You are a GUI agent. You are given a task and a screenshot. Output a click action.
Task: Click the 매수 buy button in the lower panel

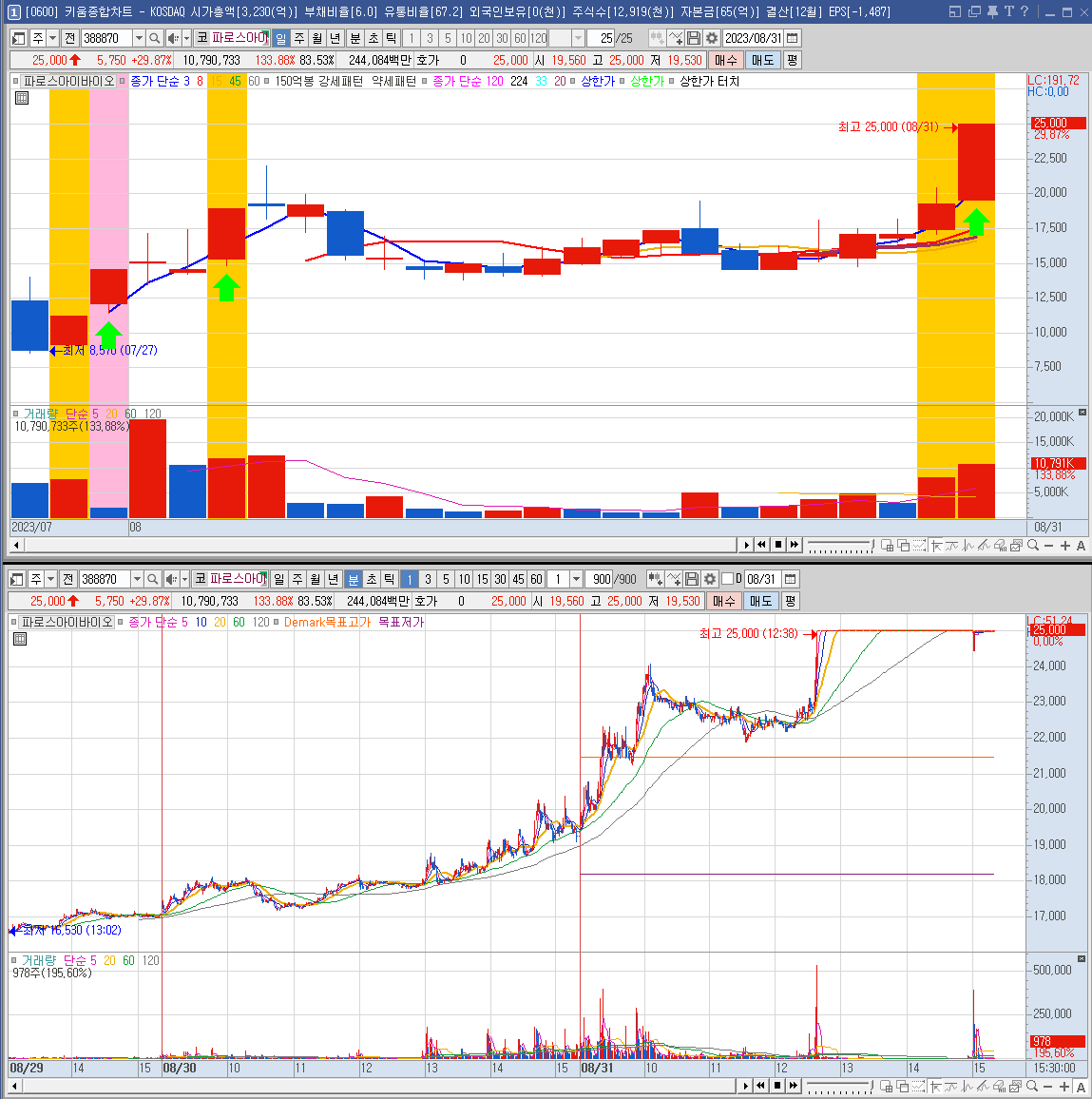click(723, 601)
